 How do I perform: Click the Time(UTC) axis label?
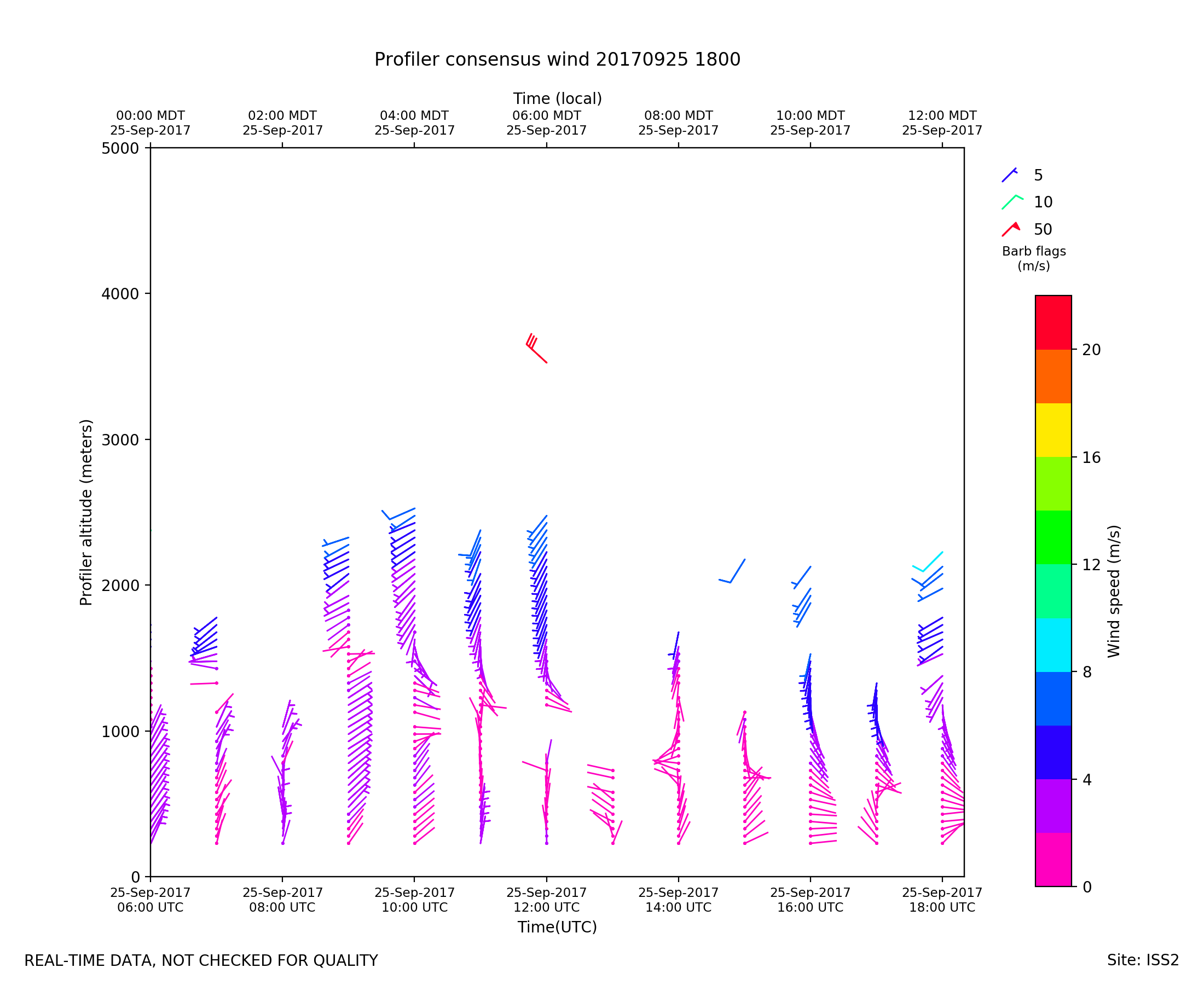(x=557, y=927)
